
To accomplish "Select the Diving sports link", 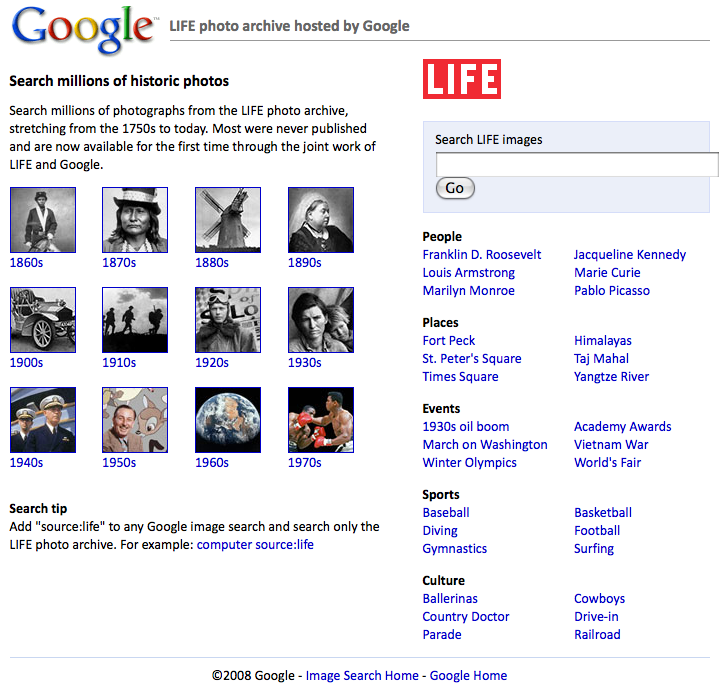I will (x=440, y=531).
